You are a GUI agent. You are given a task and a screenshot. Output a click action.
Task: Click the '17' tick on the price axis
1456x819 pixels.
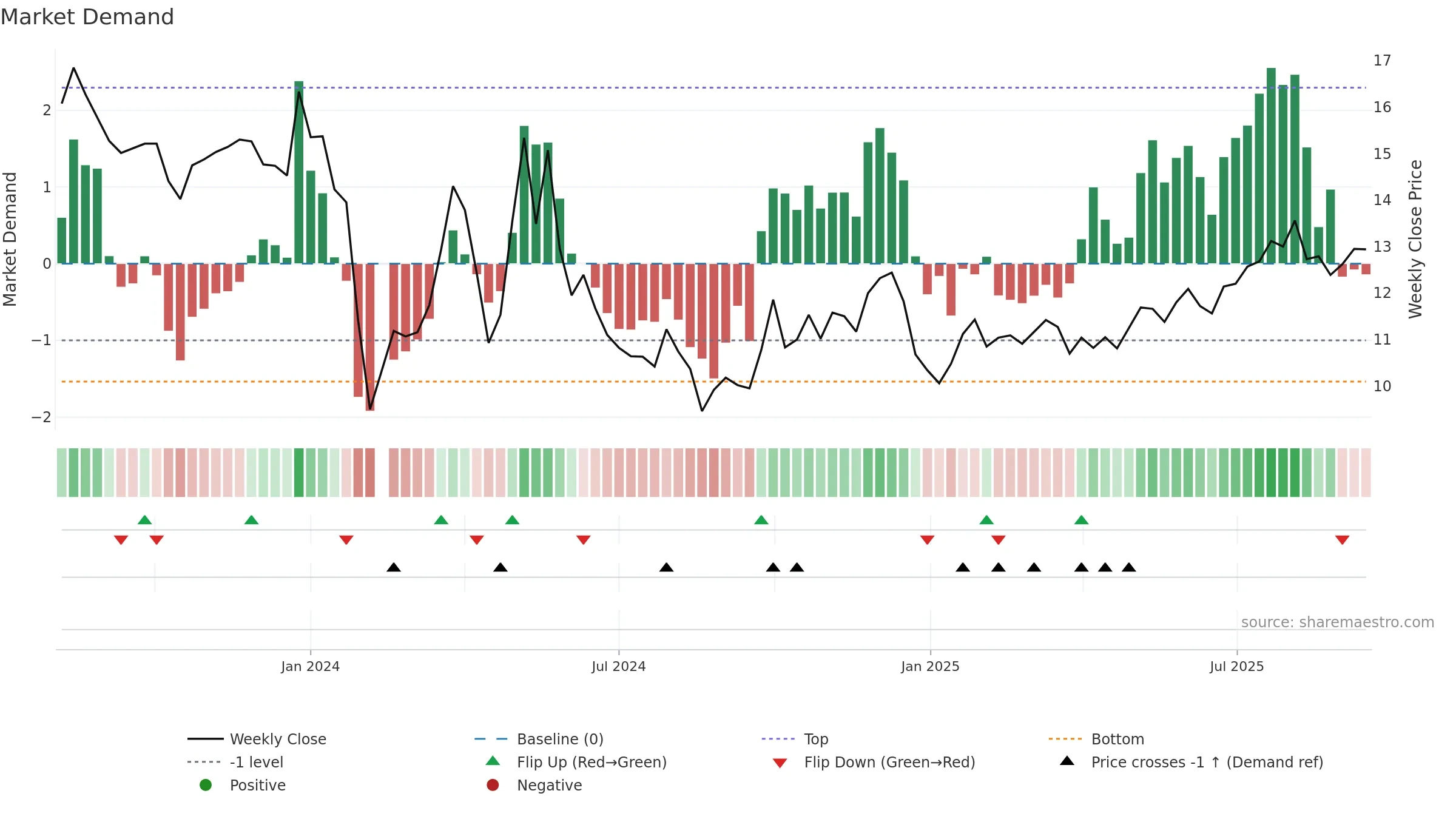coord(1382,61)
